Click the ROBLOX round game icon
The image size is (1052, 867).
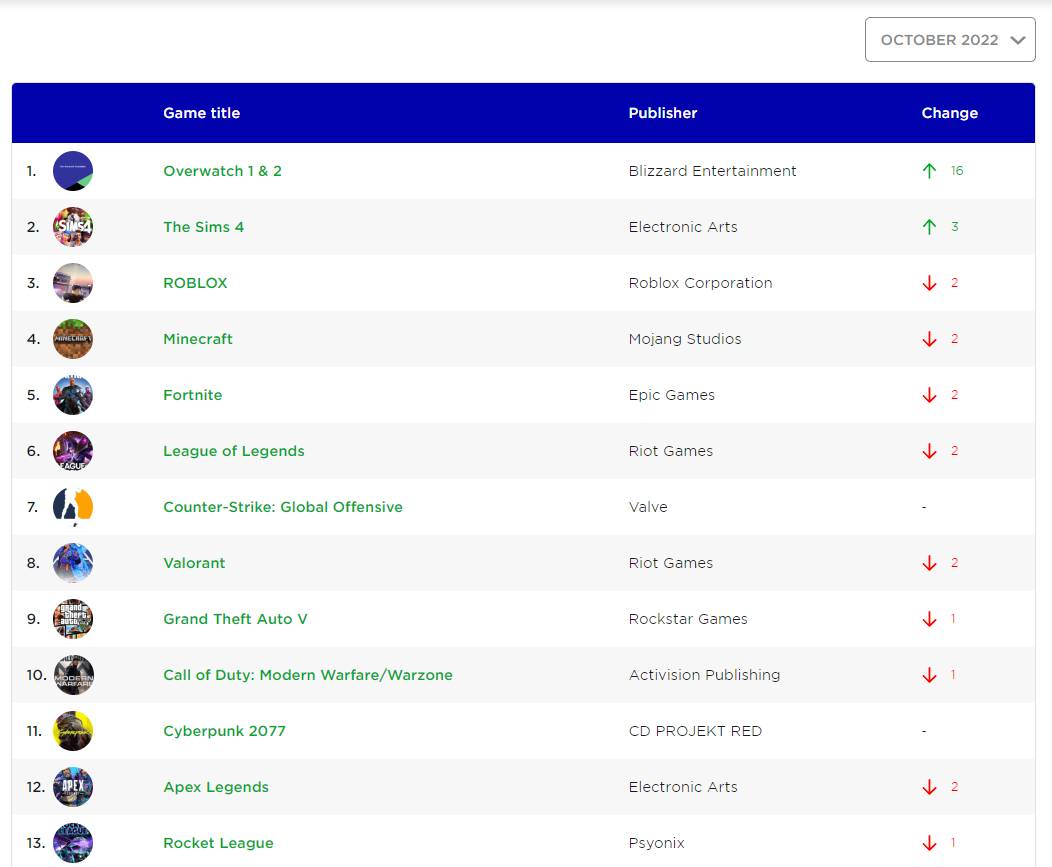pyautogui.click(x=73, y=283)
